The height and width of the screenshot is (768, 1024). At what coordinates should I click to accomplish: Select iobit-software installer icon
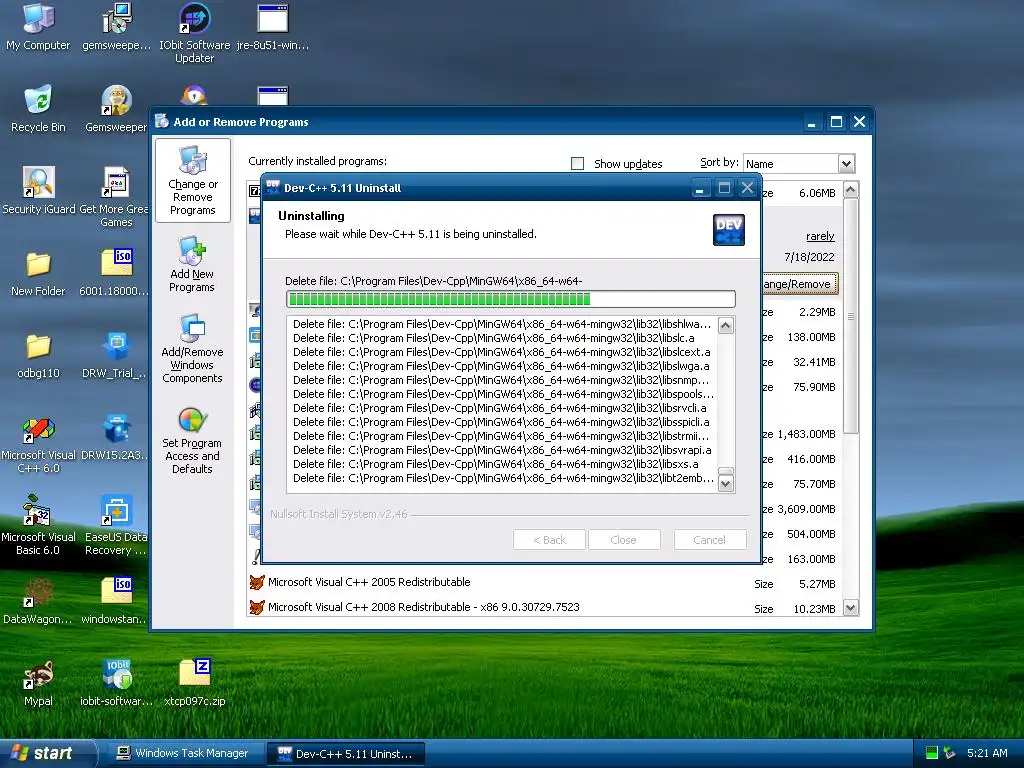(x=116, y=683)
